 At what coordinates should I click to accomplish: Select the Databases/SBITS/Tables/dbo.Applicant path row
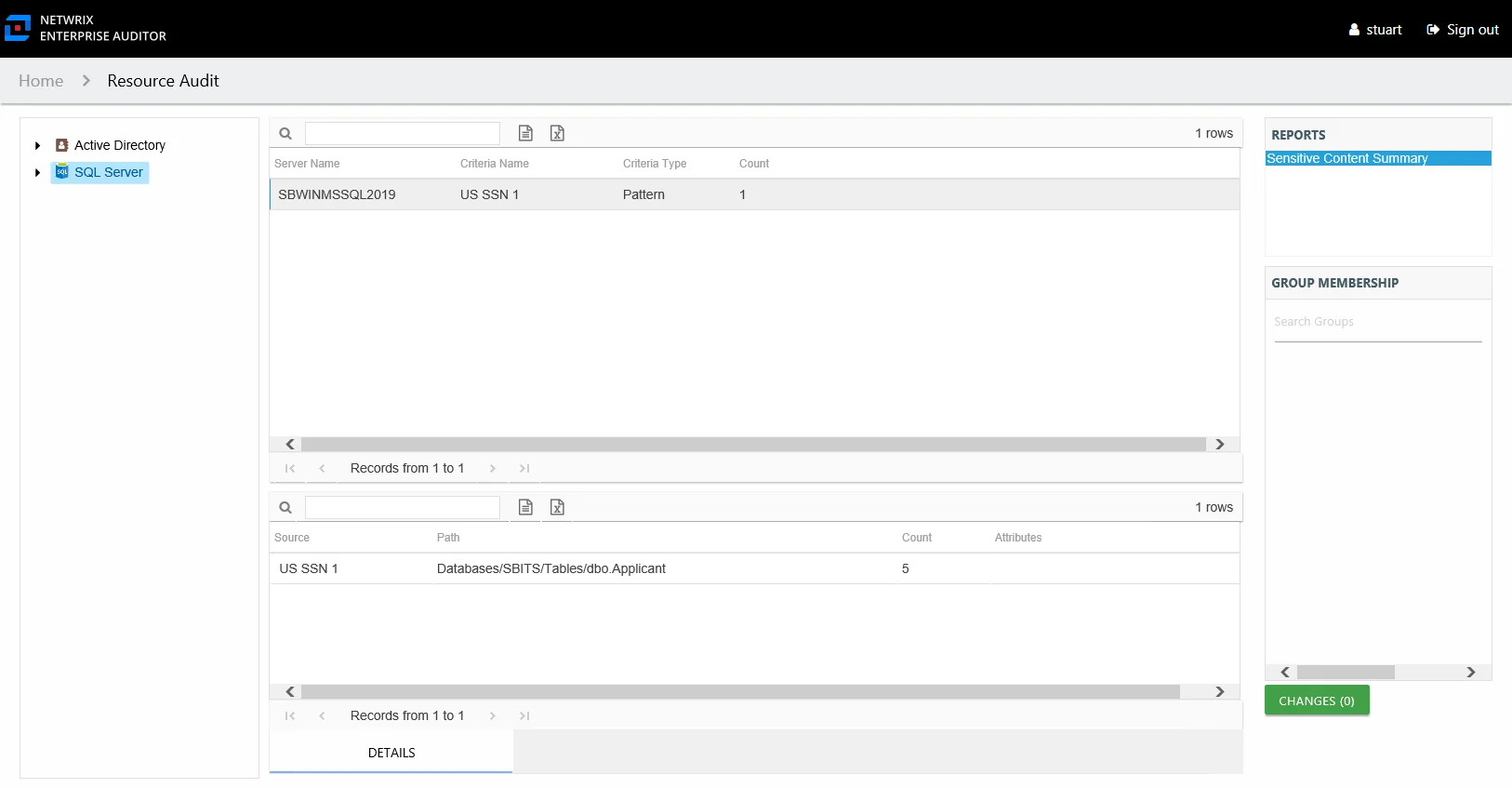(x=754, y=568)
